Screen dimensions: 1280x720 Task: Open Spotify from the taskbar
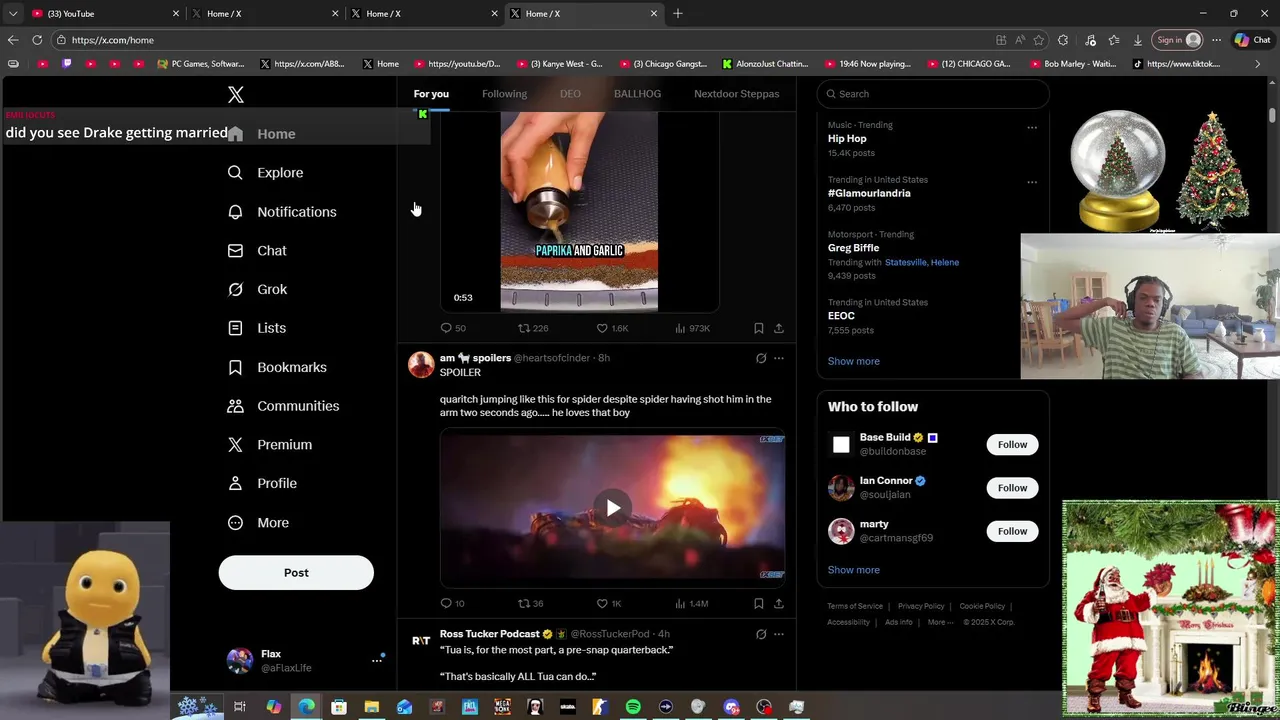click(633, 707)
